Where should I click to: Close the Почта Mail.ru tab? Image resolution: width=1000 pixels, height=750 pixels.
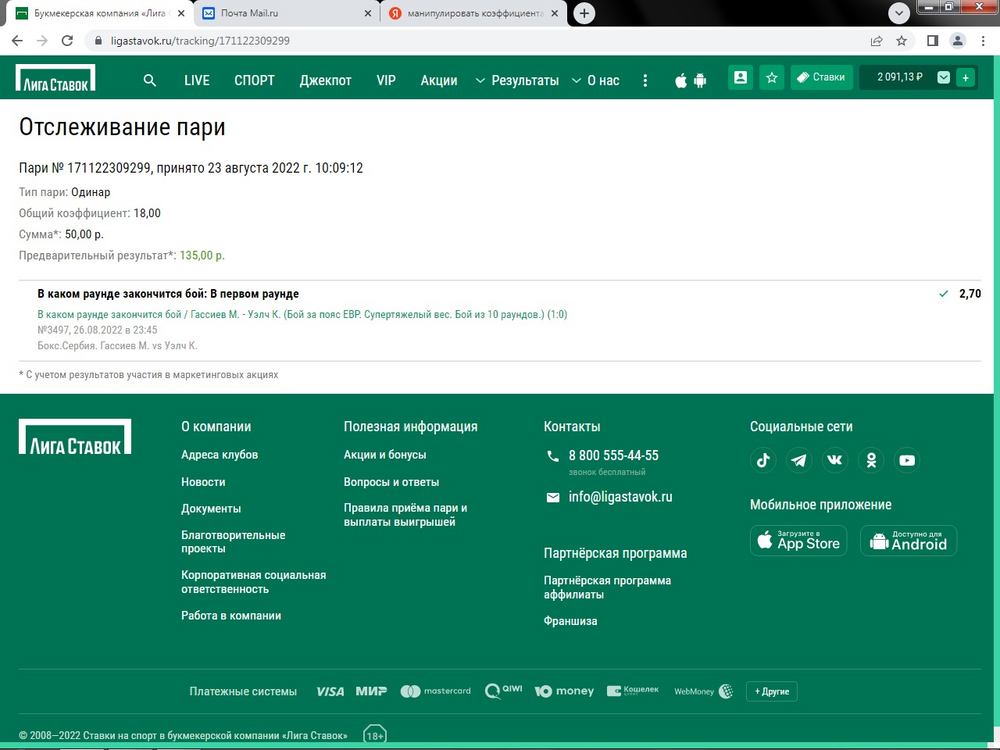pyautogui.click(x=367, y=13)
